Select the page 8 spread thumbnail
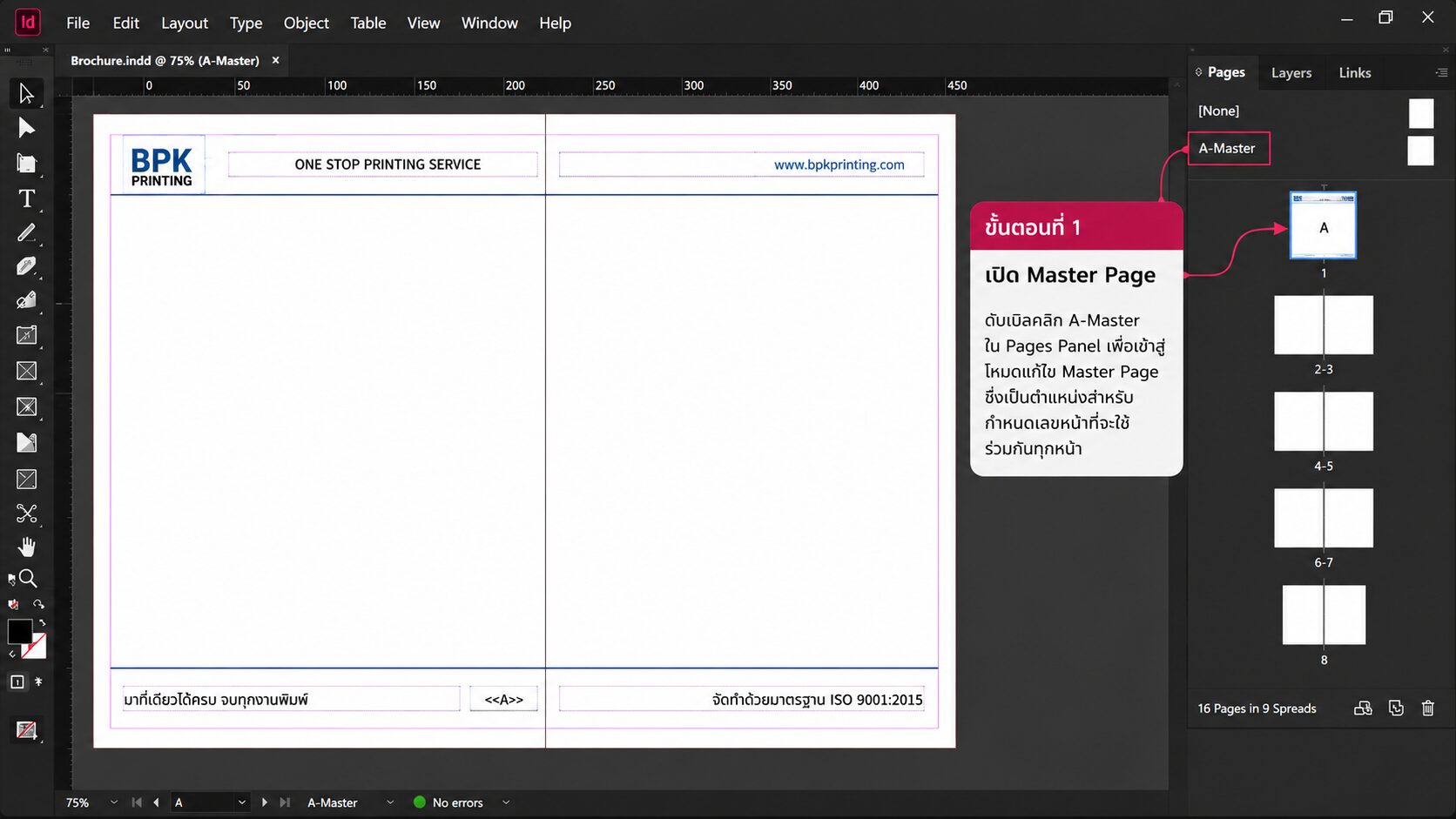The image size is (1456, 819). click(x=1324, y=614)
